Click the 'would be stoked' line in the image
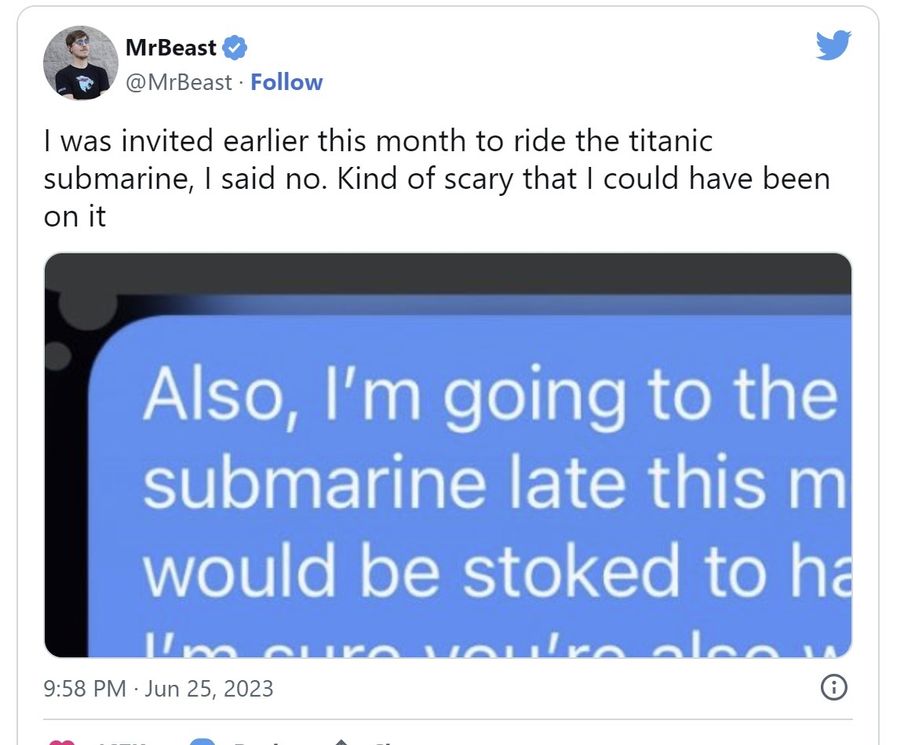 (x=497, y=570)
